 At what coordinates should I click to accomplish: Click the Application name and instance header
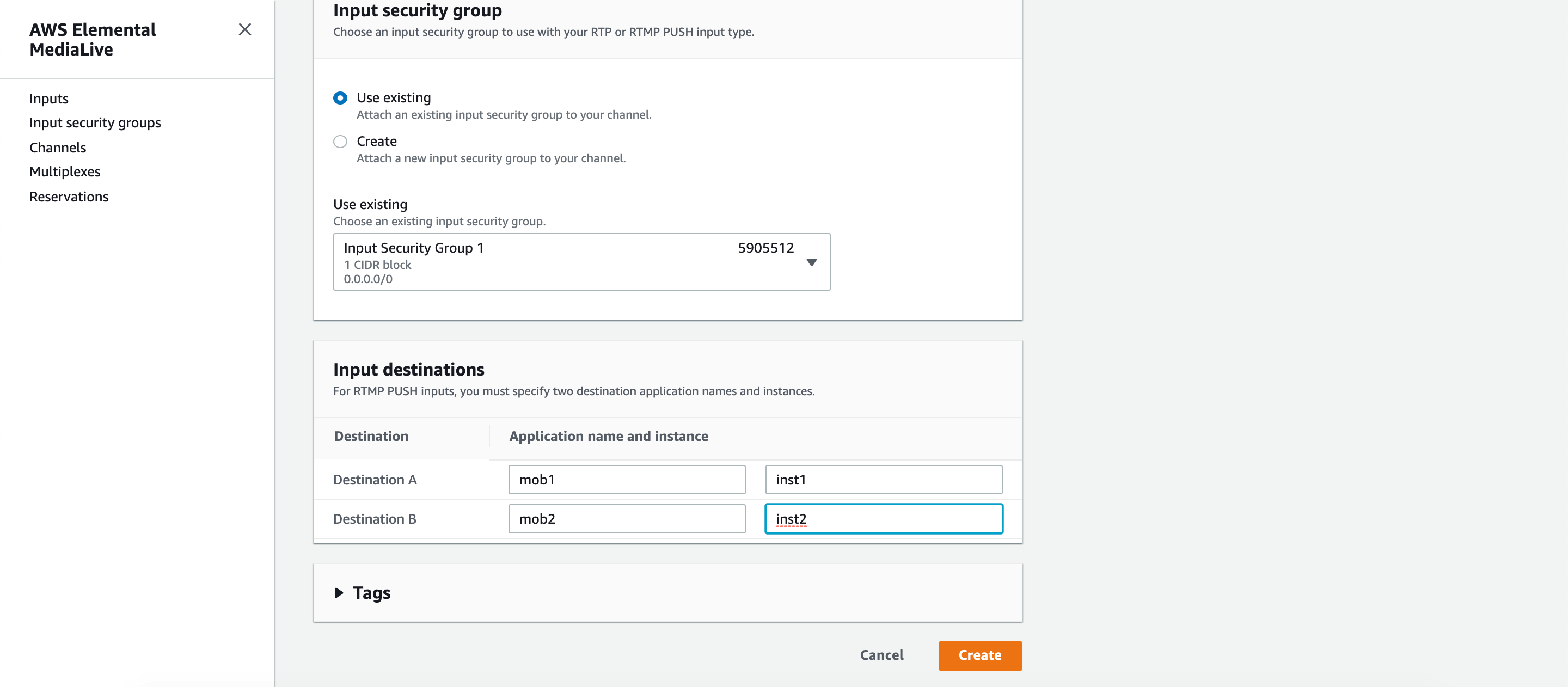[609, 436]
